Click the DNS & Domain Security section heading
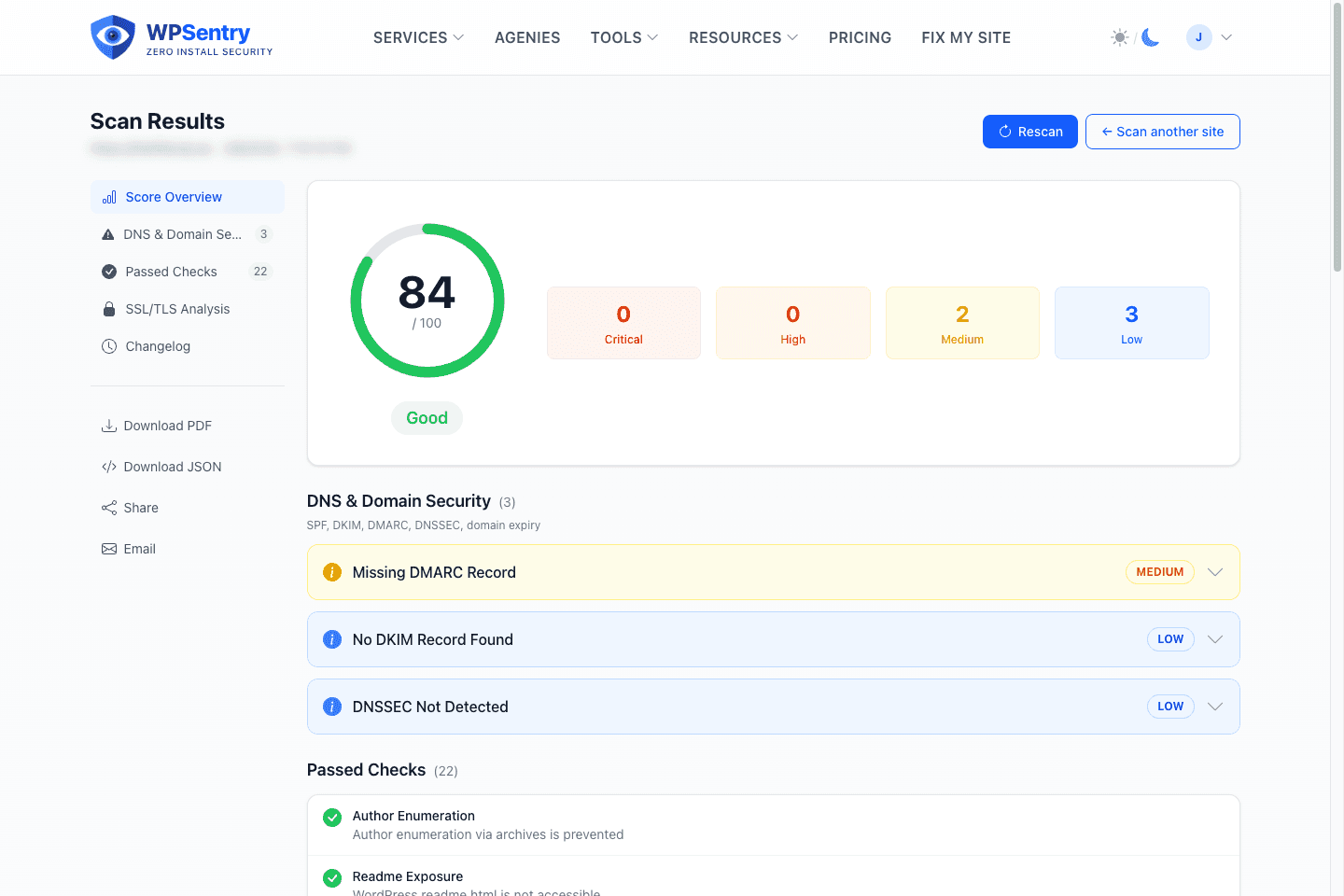 point(399,501)
